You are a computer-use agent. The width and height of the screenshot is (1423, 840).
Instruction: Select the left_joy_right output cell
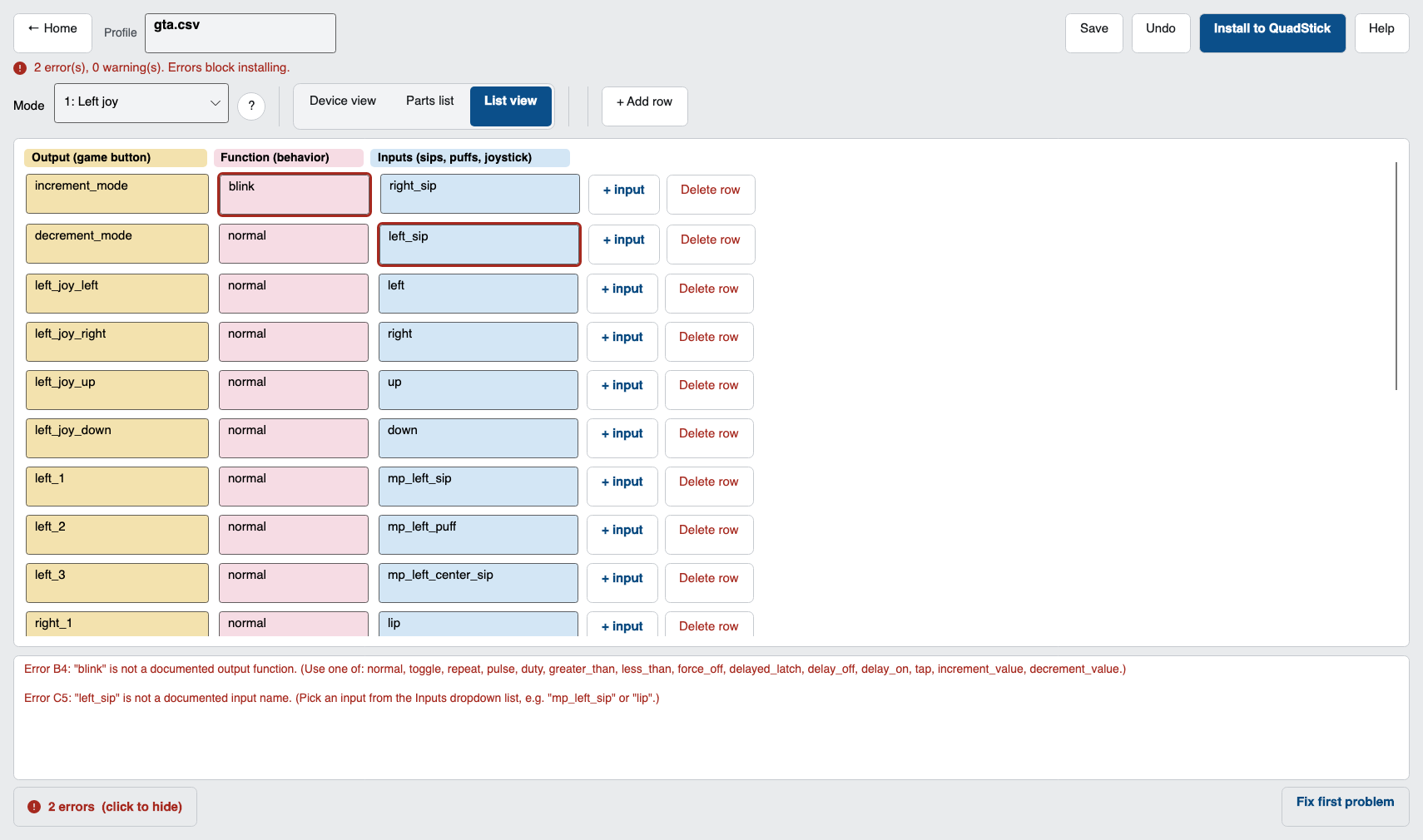(x=117, y=342)
